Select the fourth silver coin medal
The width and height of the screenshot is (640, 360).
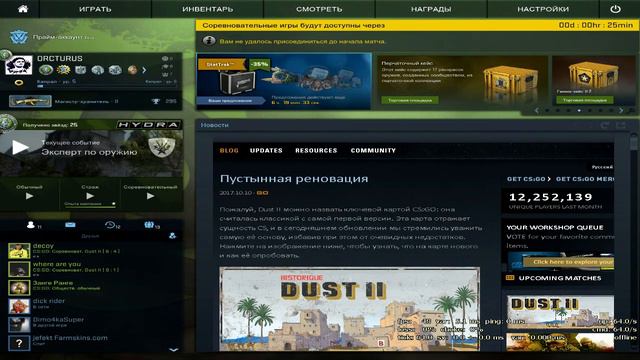pyautogui.click(x=98, y=70)
